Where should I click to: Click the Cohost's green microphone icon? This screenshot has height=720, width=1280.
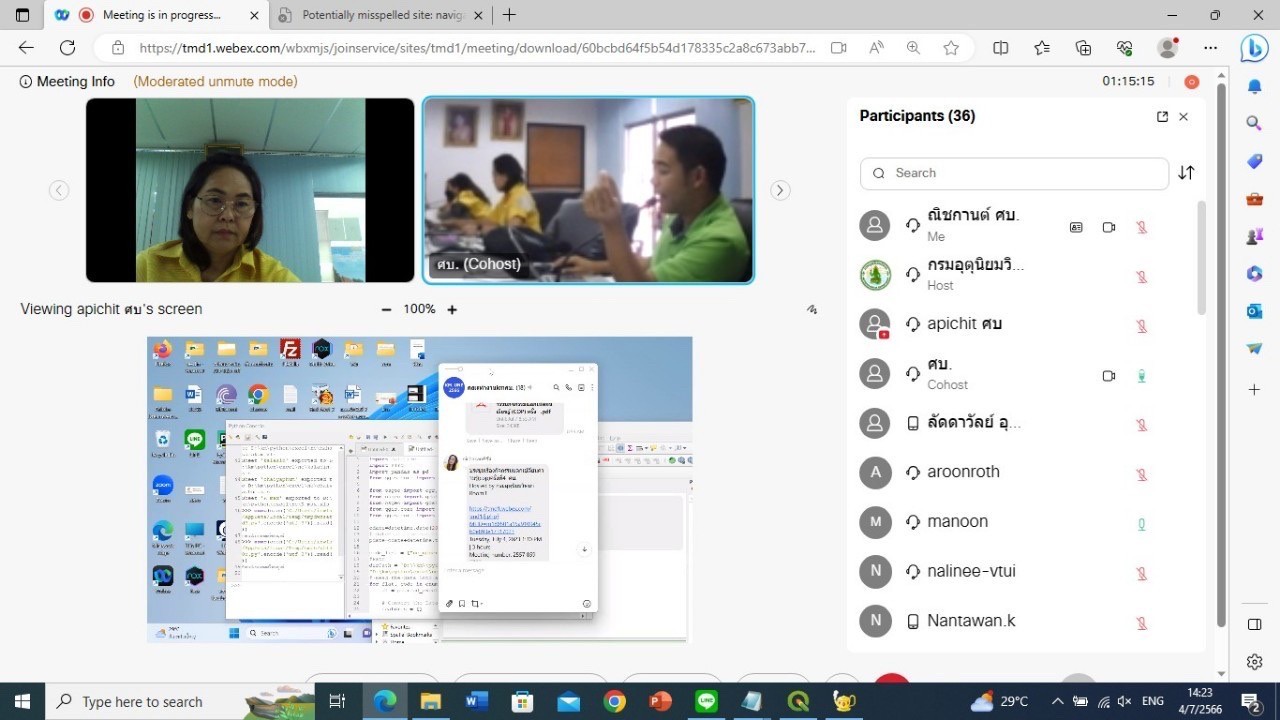coord(1141,376)
